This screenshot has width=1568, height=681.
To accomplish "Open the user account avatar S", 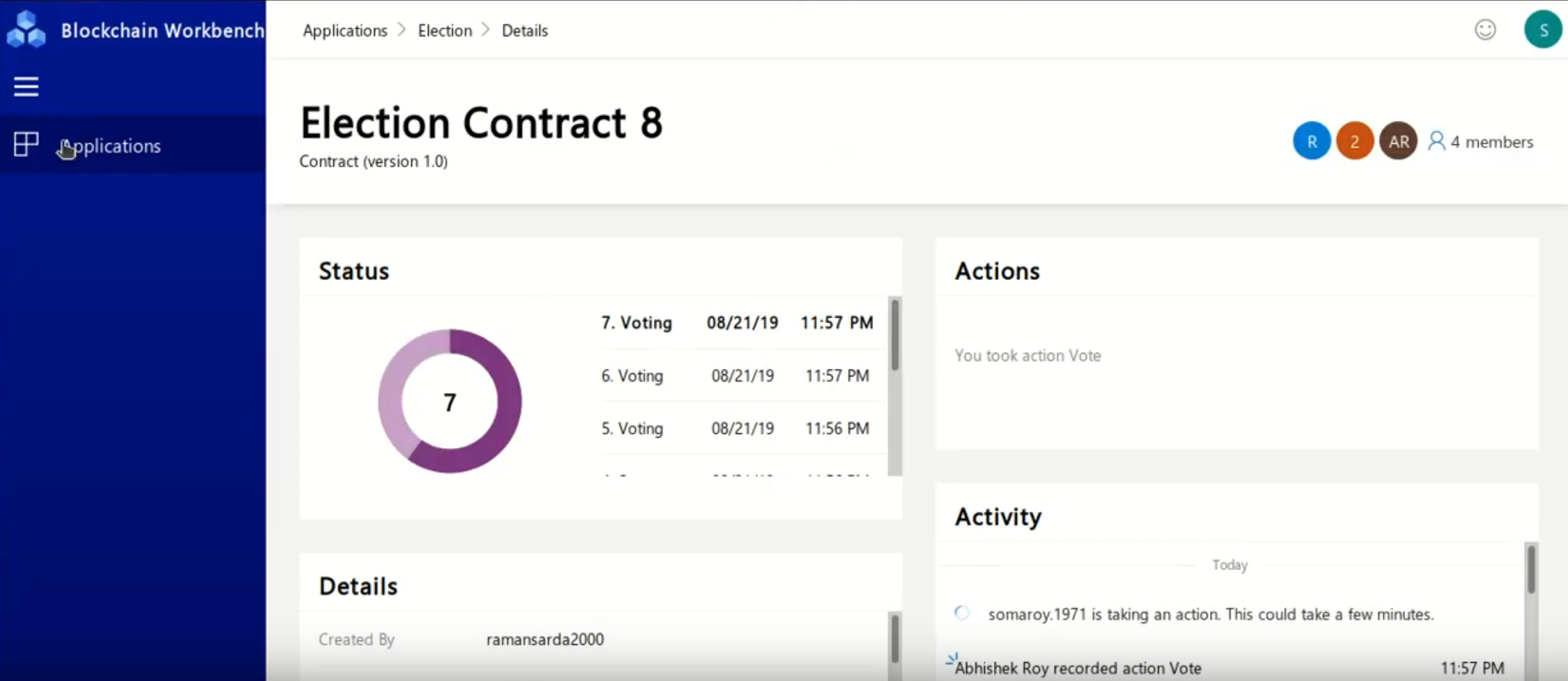I will (x=1542, y=30).
